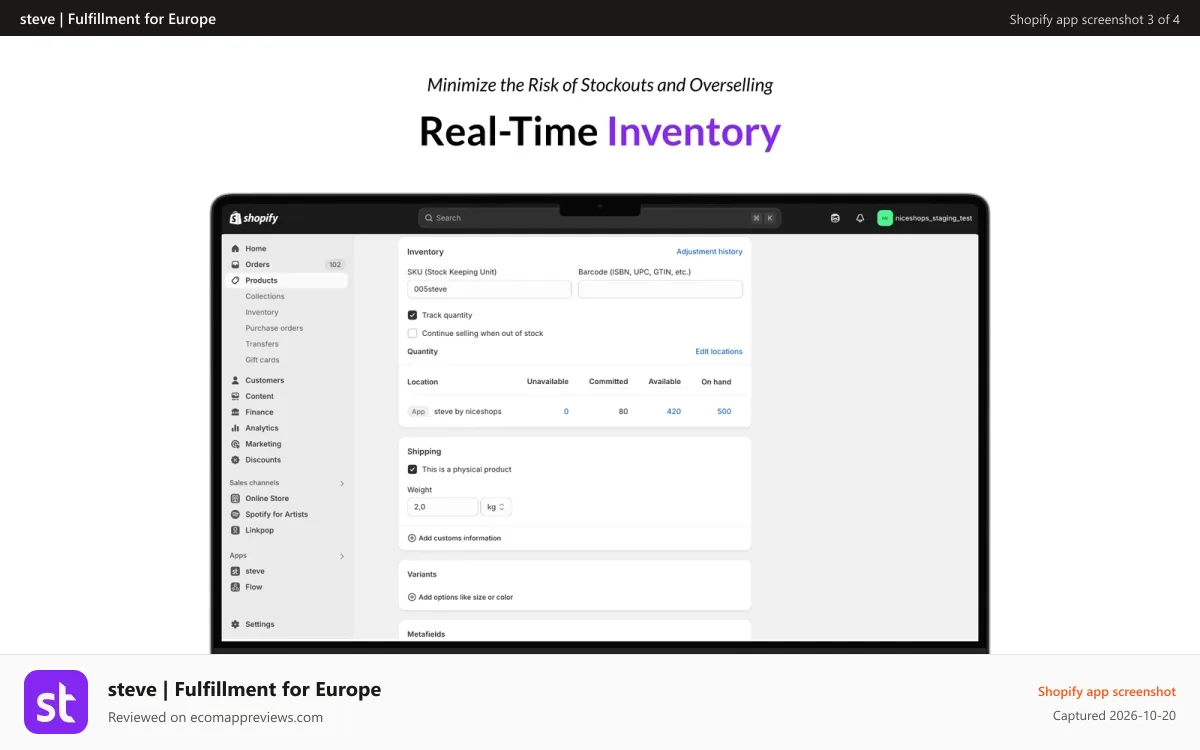Screen dimensions: 1200x750
Task: Click the Real-Time Inventory headline
Action: (x=600, y=132)
